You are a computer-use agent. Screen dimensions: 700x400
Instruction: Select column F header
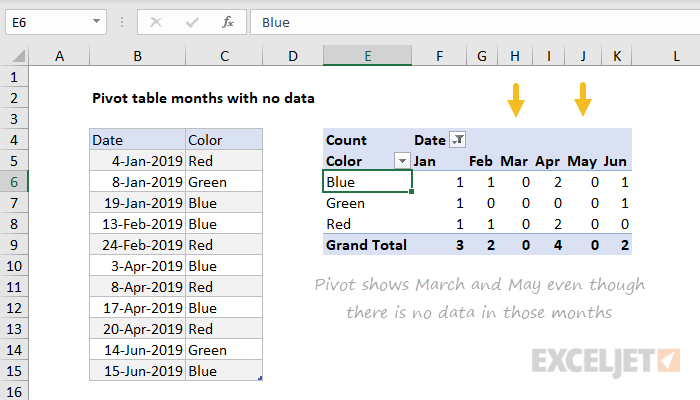click(x=439, y=56)
